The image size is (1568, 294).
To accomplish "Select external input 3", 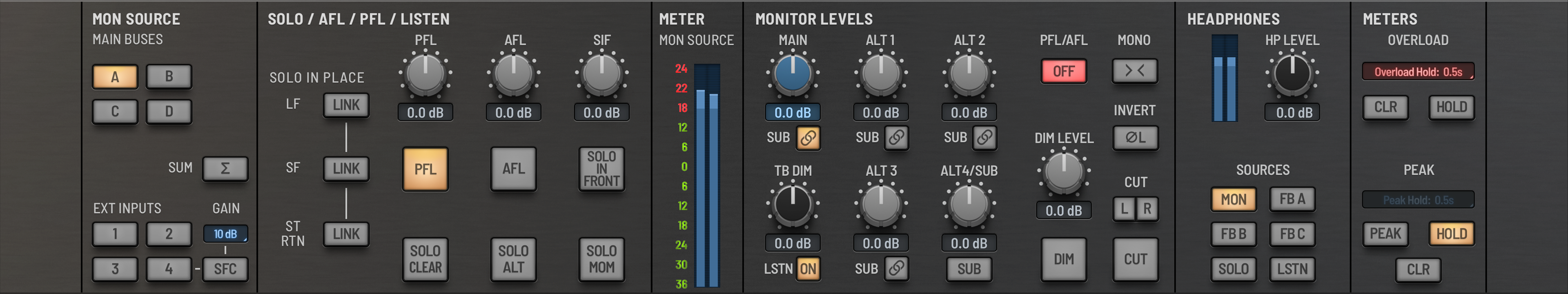I will coord(115,269).
